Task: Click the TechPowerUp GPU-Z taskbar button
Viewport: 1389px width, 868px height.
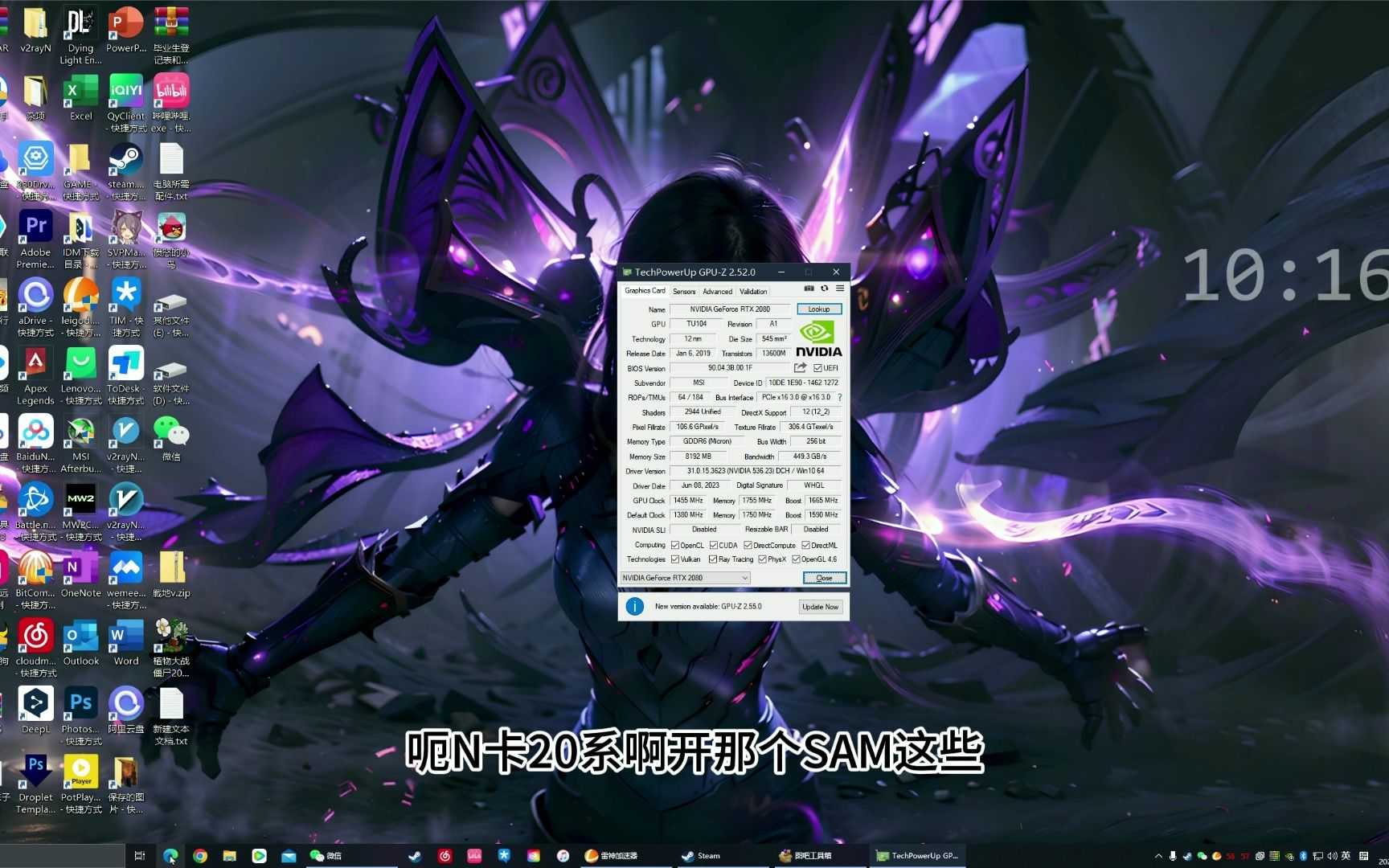Action: tap(917, 856)
